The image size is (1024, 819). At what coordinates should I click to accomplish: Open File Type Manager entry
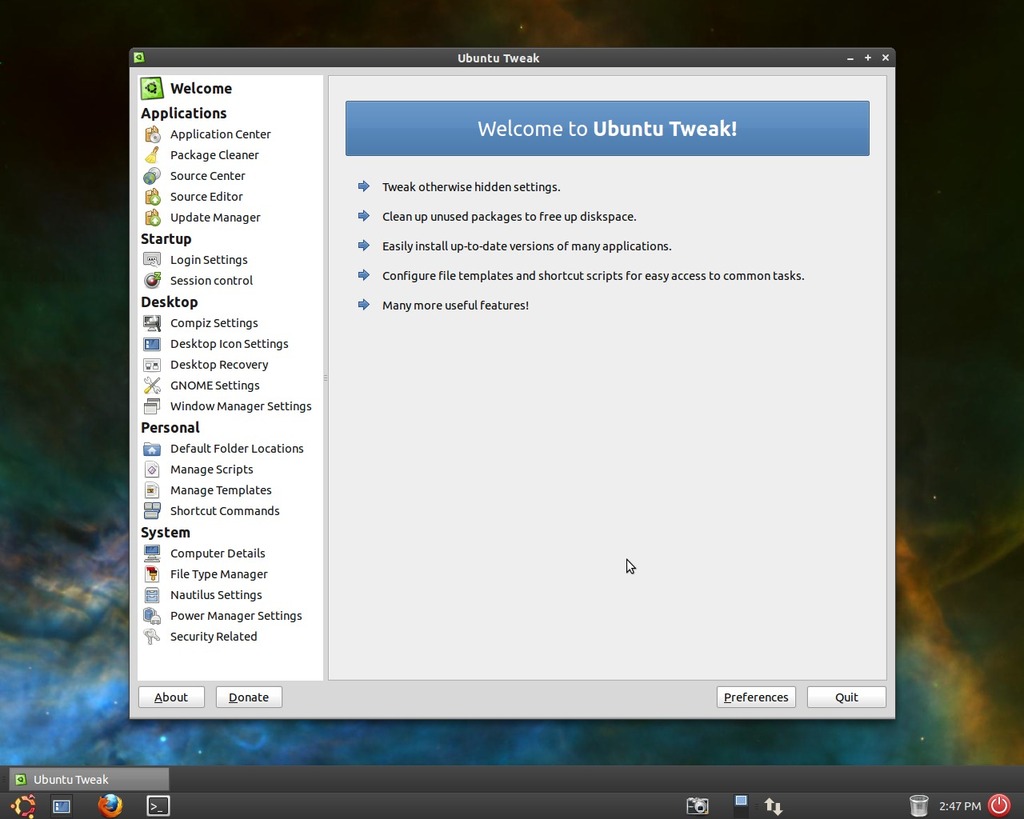pos(219,575)
